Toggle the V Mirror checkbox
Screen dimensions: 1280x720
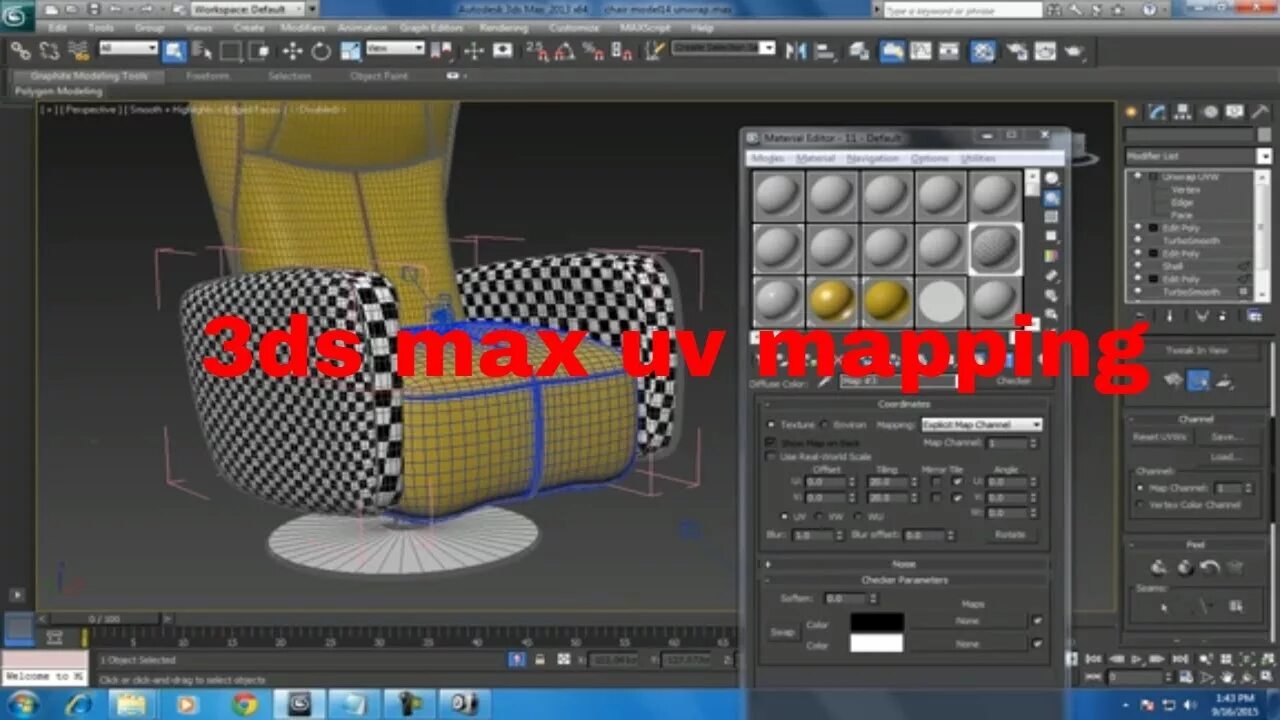click(x=936, y=497)
